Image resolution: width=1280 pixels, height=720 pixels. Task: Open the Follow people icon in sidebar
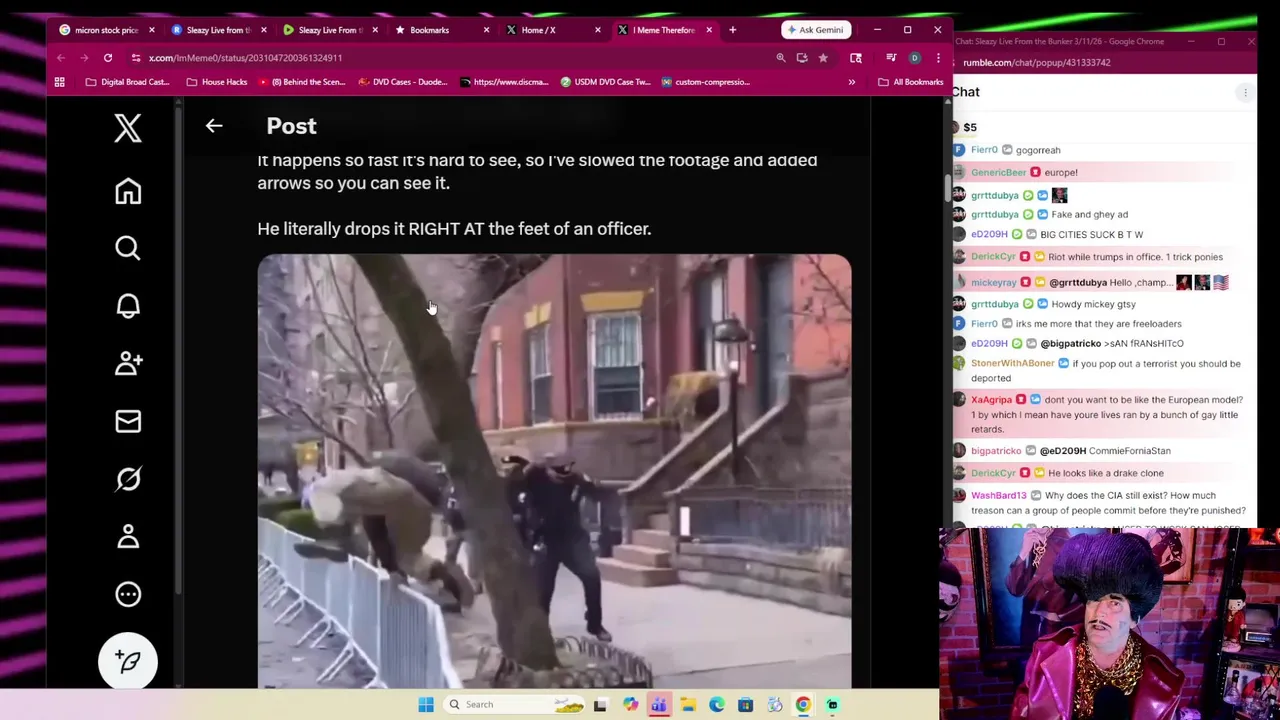pyautogui.click(x=128, y=363)
